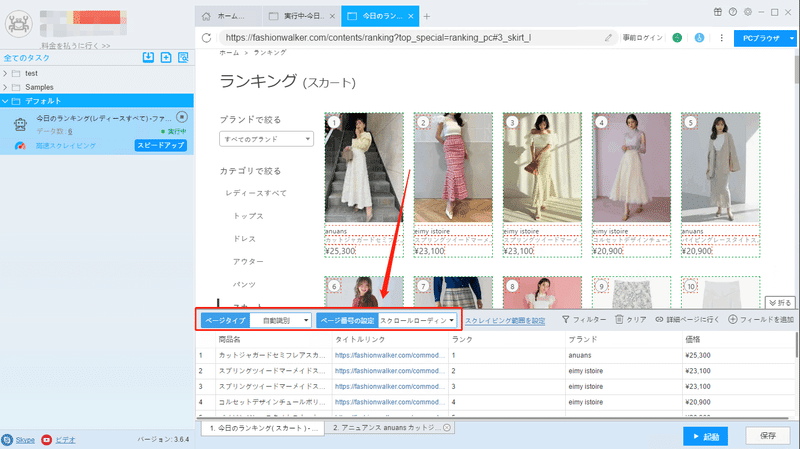Click 料金を払うに行く link
Image resolution: width=800 pixels, height=449 pixels.
[x=76, y=45]
